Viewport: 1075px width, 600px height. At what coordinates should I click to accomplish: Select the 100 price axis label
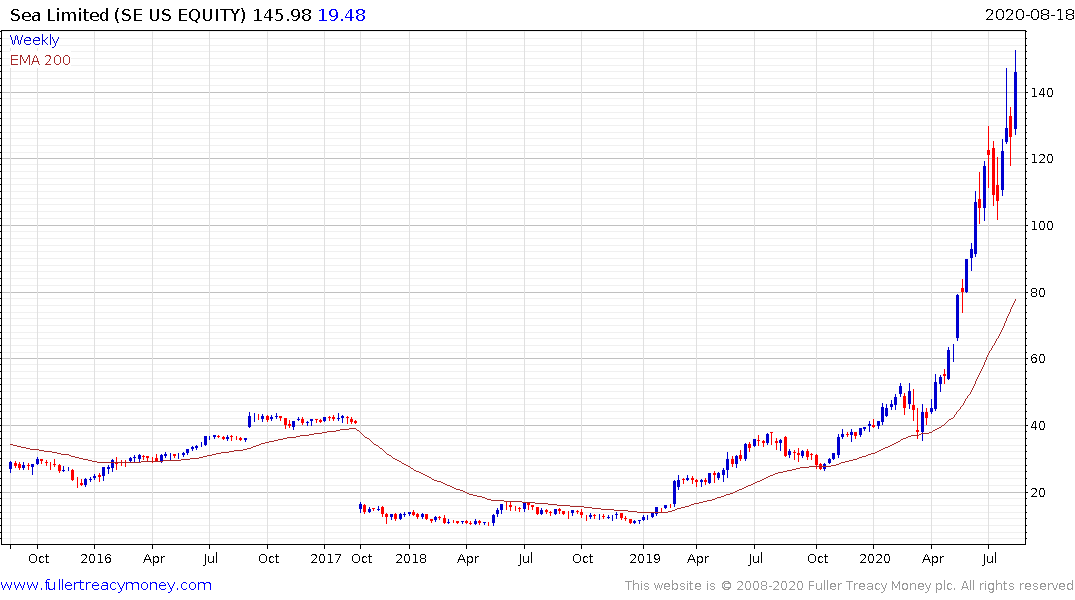pyautogui.click(x=1044, y=226)
